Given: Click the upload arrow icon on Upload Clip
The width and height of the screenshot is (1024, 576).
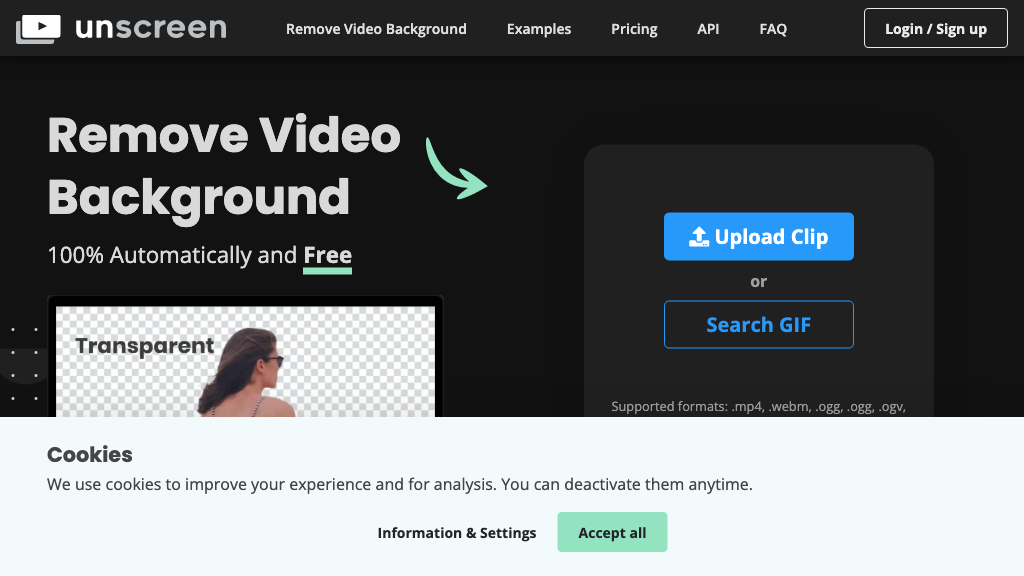Looking at the screenshot, I should [698, 236].
